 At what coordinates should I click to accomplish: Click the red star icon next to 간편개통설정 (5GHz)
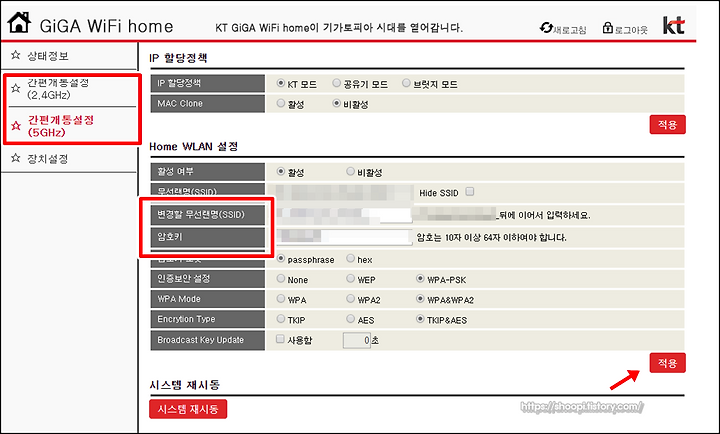tap(16, 126)
